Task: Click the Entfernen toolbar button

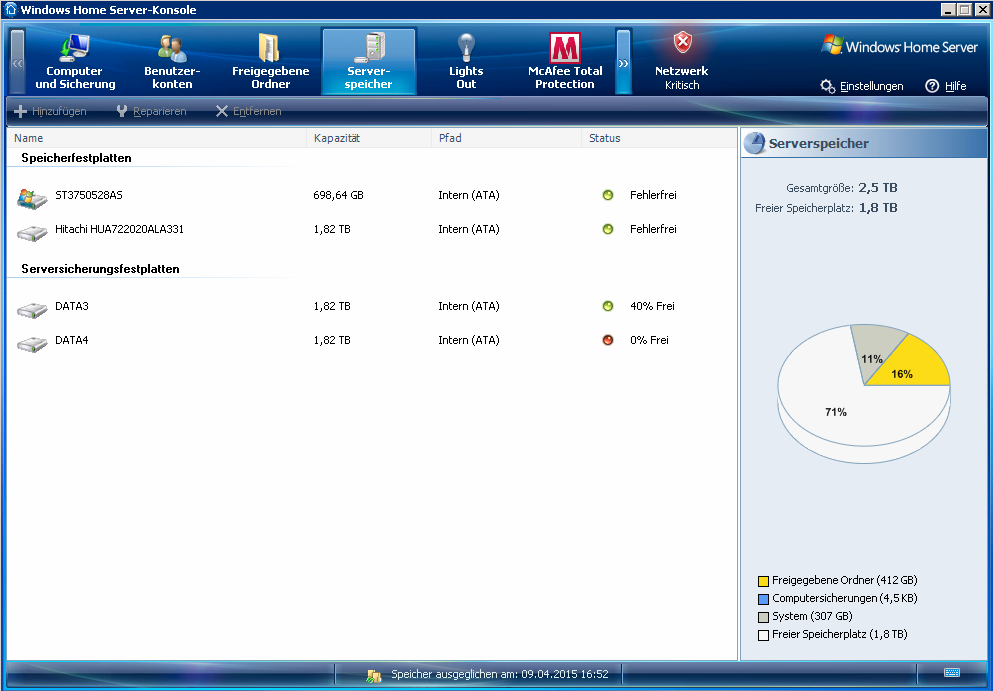Action: (x=248, y=111)
